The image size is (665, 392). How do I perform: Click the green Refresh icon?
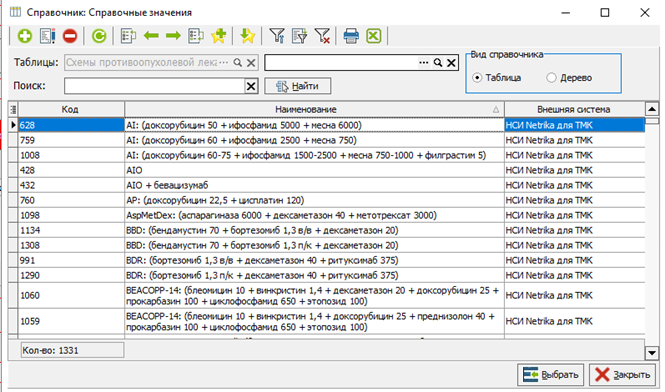(x=99, y=36)
